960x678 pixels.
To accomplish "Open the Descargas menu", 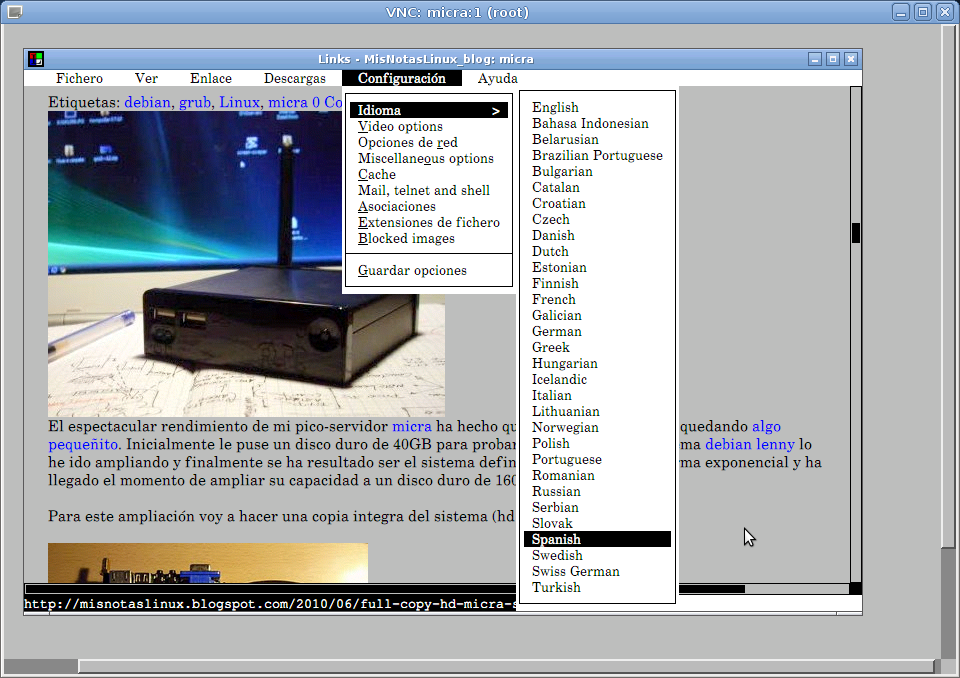I will (x=294, y=78).
